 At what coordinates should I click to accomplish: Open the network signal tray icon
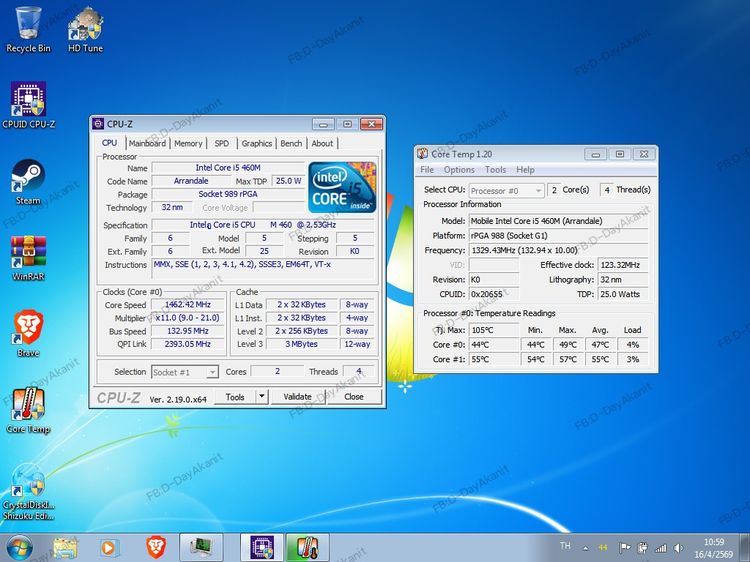click(661, 548)
